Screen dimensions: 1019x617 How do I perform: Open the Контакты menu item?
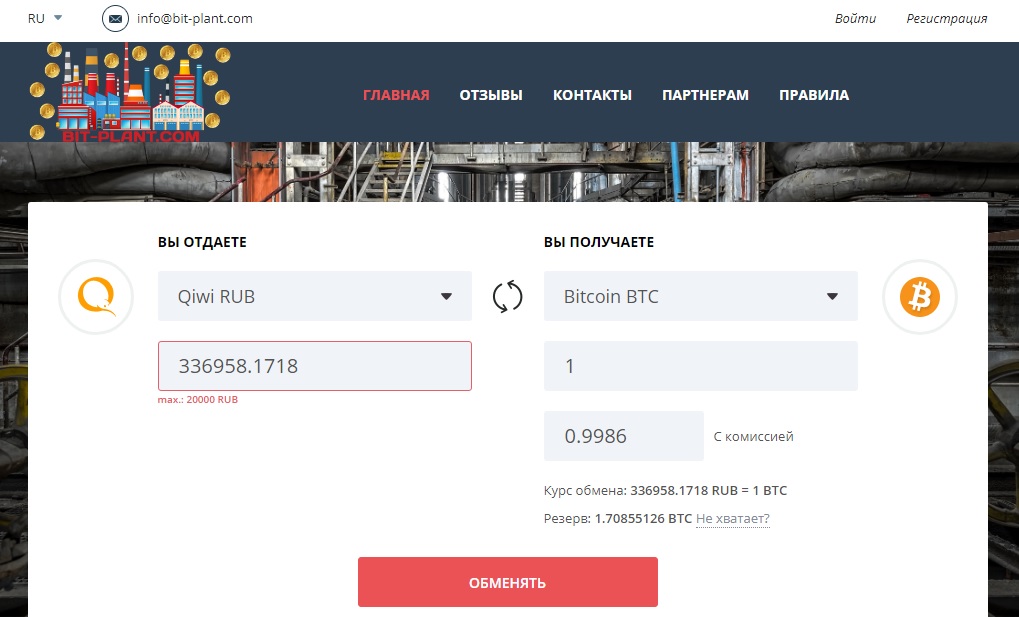click(592, 96)
